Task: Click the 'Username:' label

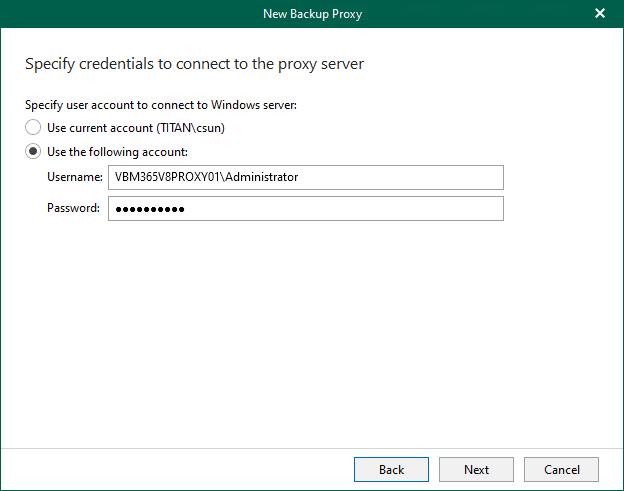Action: coord(74,177)
